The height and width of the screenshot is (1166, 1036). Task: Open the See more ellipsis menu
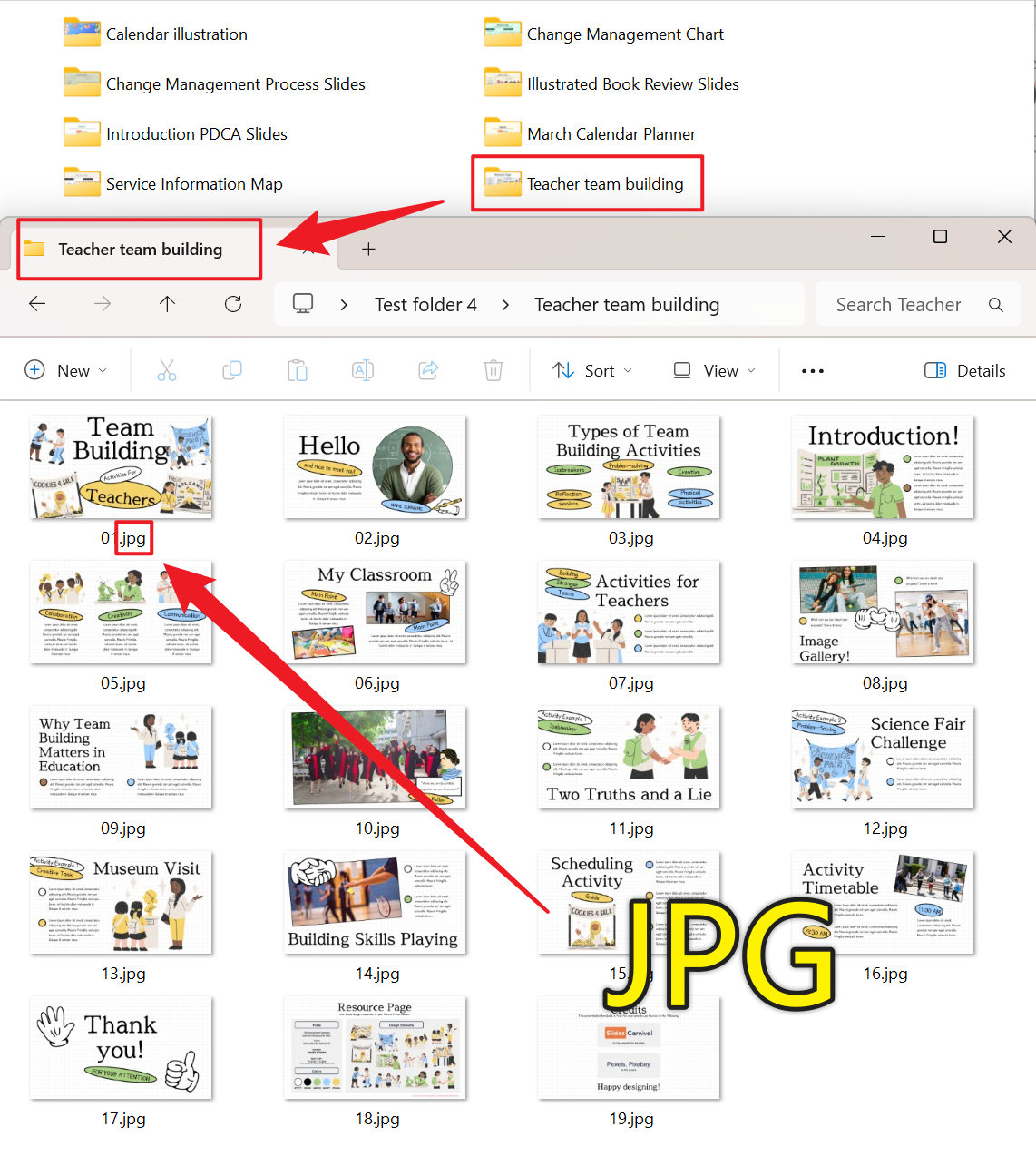coord(813,370)
